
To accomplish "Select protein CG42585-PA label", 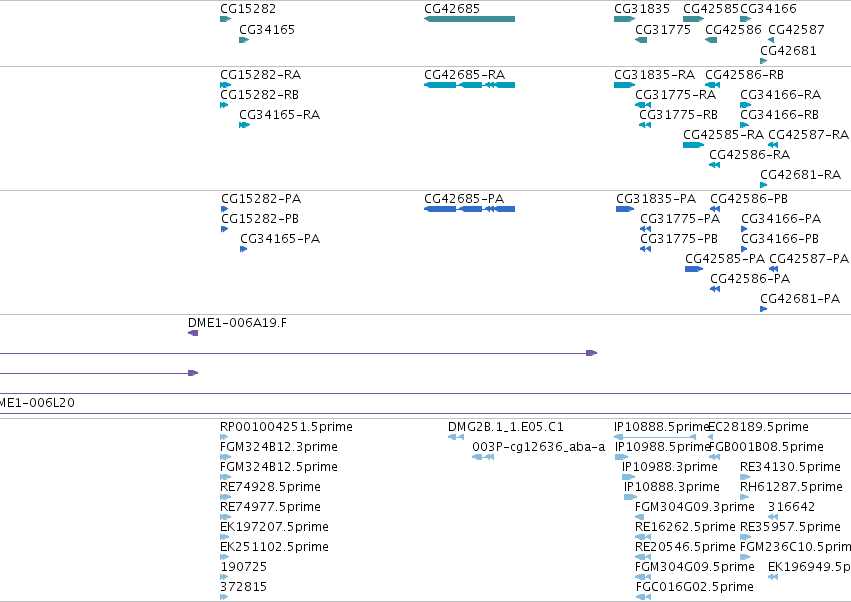I will 725,258.
